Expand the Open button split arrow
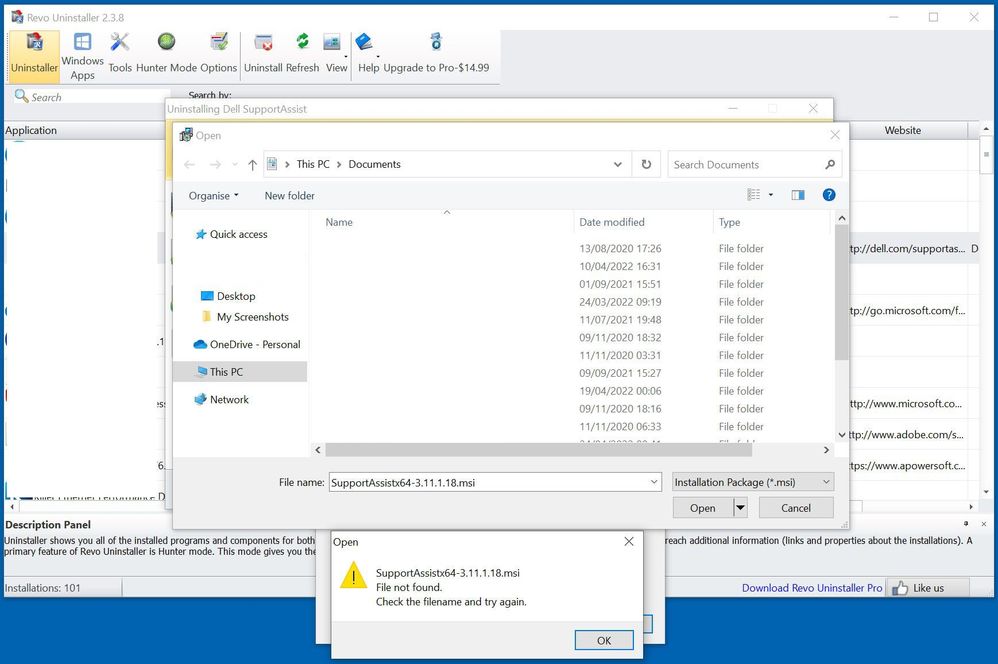This screenshot has height=664, width=998. (x=740, y=507)
